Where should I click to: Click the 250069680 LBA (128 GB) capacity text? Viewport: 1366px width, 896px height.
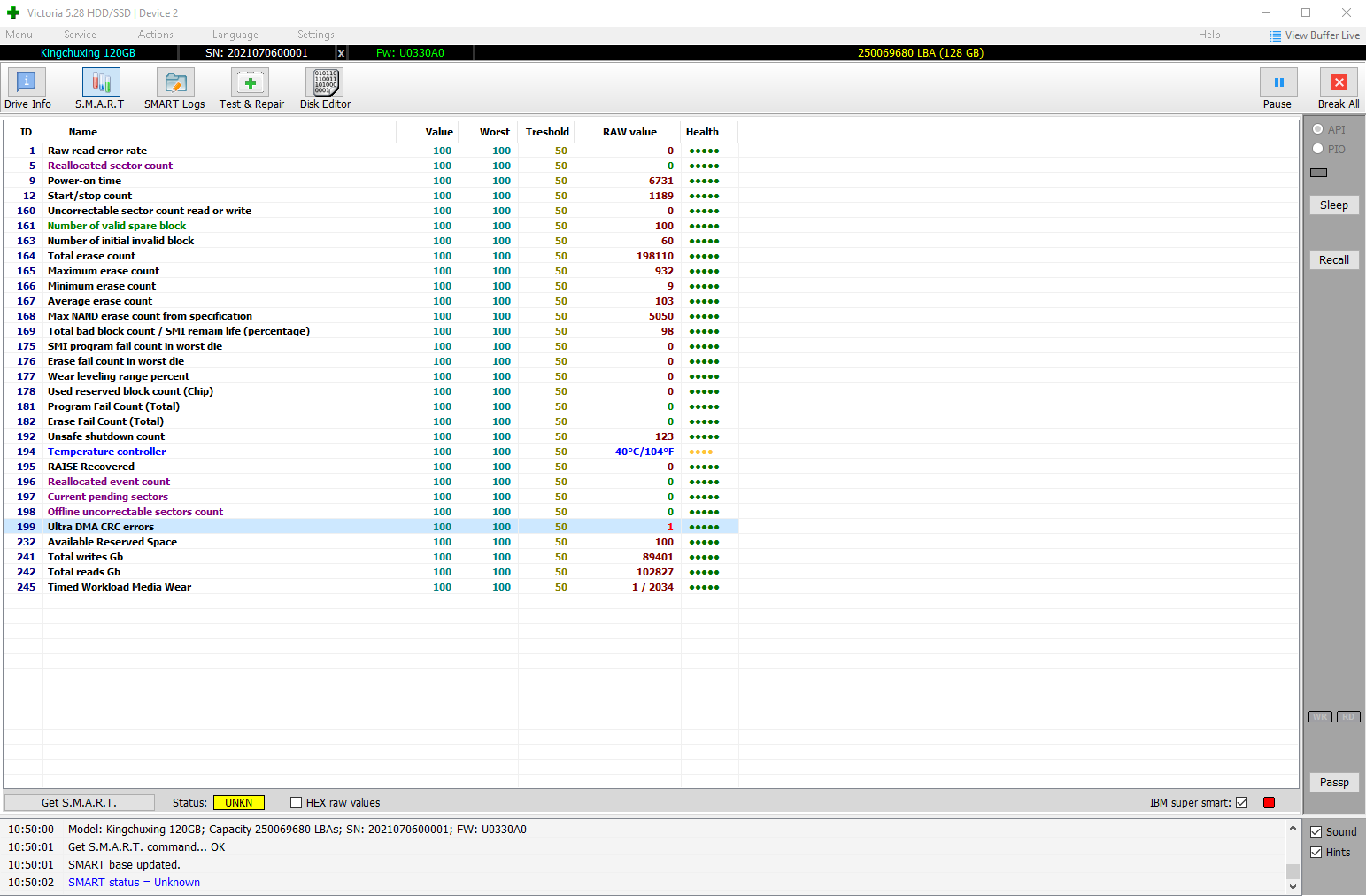tap(921, 53)
